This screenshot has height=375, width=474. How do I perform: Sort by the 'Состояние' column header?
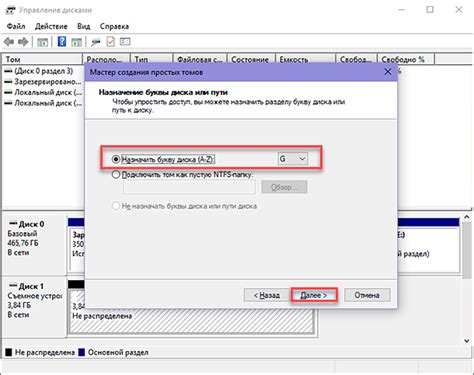[251, 59]
